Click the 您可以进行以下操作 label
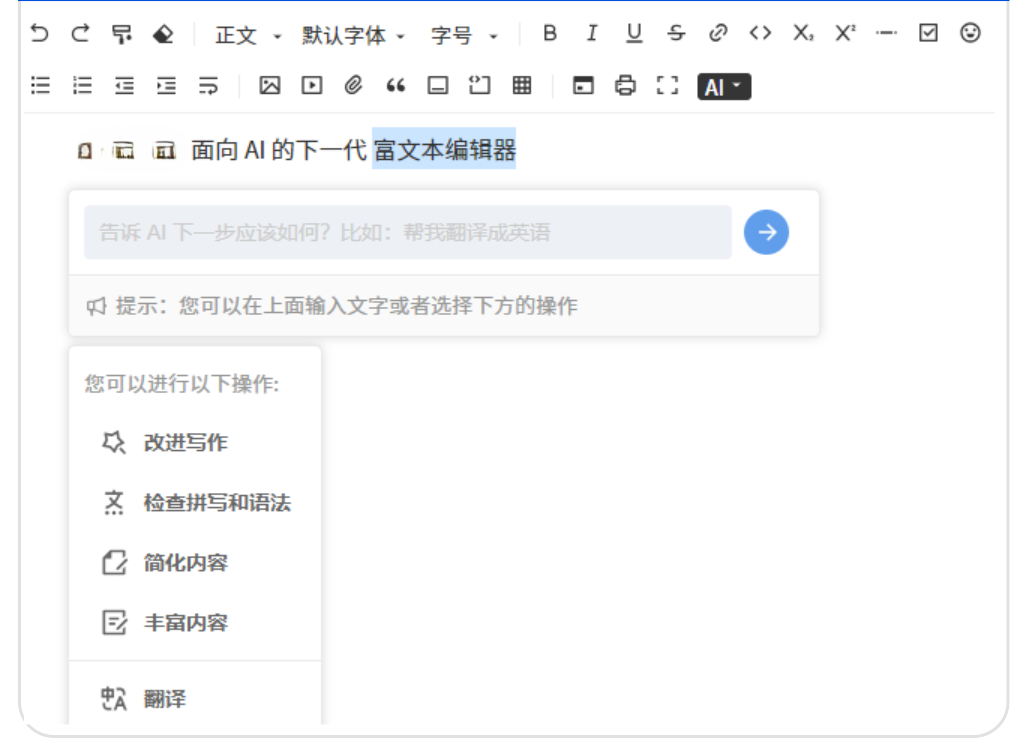 point(181,384)
